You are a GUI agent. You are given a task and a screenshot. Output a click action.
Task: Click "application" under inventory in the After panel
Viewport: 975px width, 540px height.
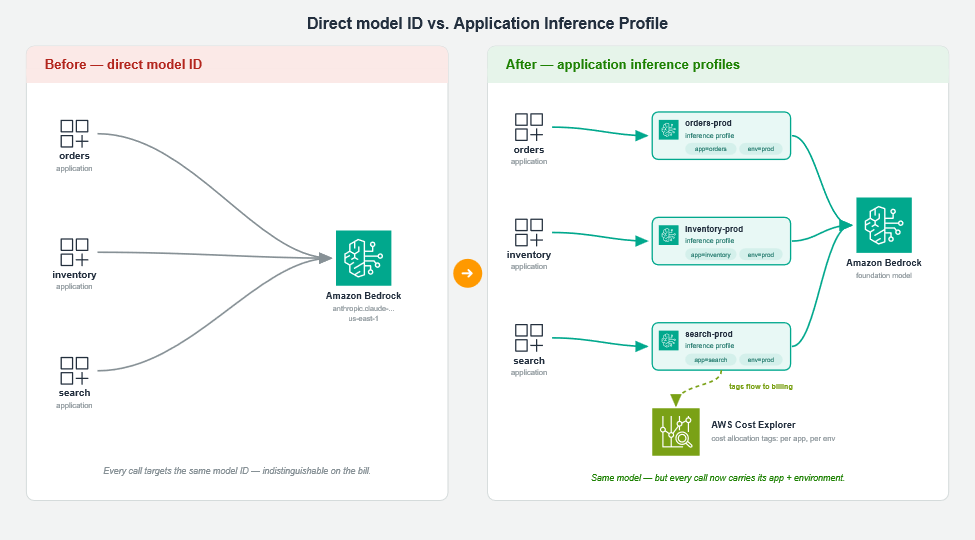529,267
